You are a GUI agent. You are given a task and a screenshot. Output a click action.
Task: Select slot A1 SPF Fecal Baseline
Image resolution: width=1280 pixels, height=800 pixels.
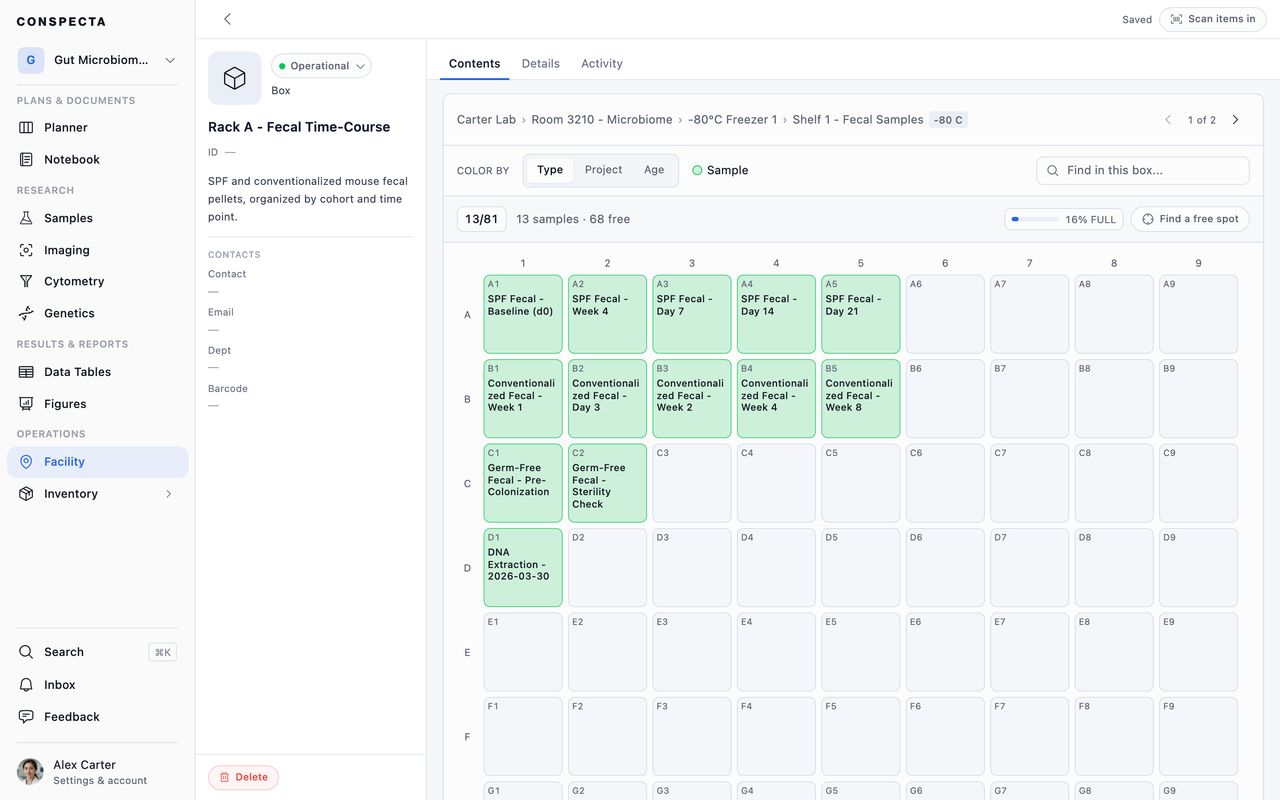click(523, 314)
